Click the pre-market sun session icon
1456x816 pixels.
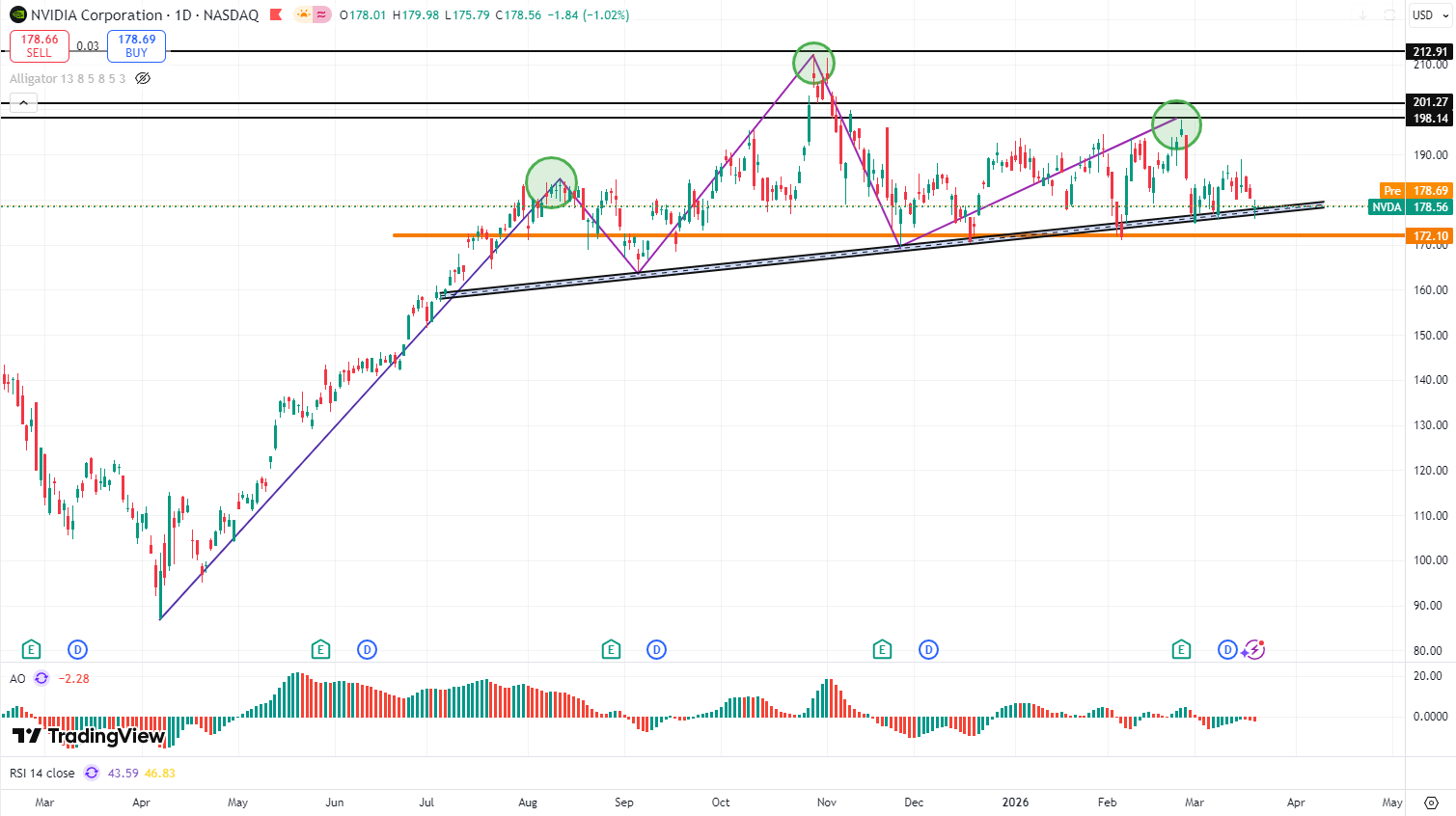(x=303, y=14)
